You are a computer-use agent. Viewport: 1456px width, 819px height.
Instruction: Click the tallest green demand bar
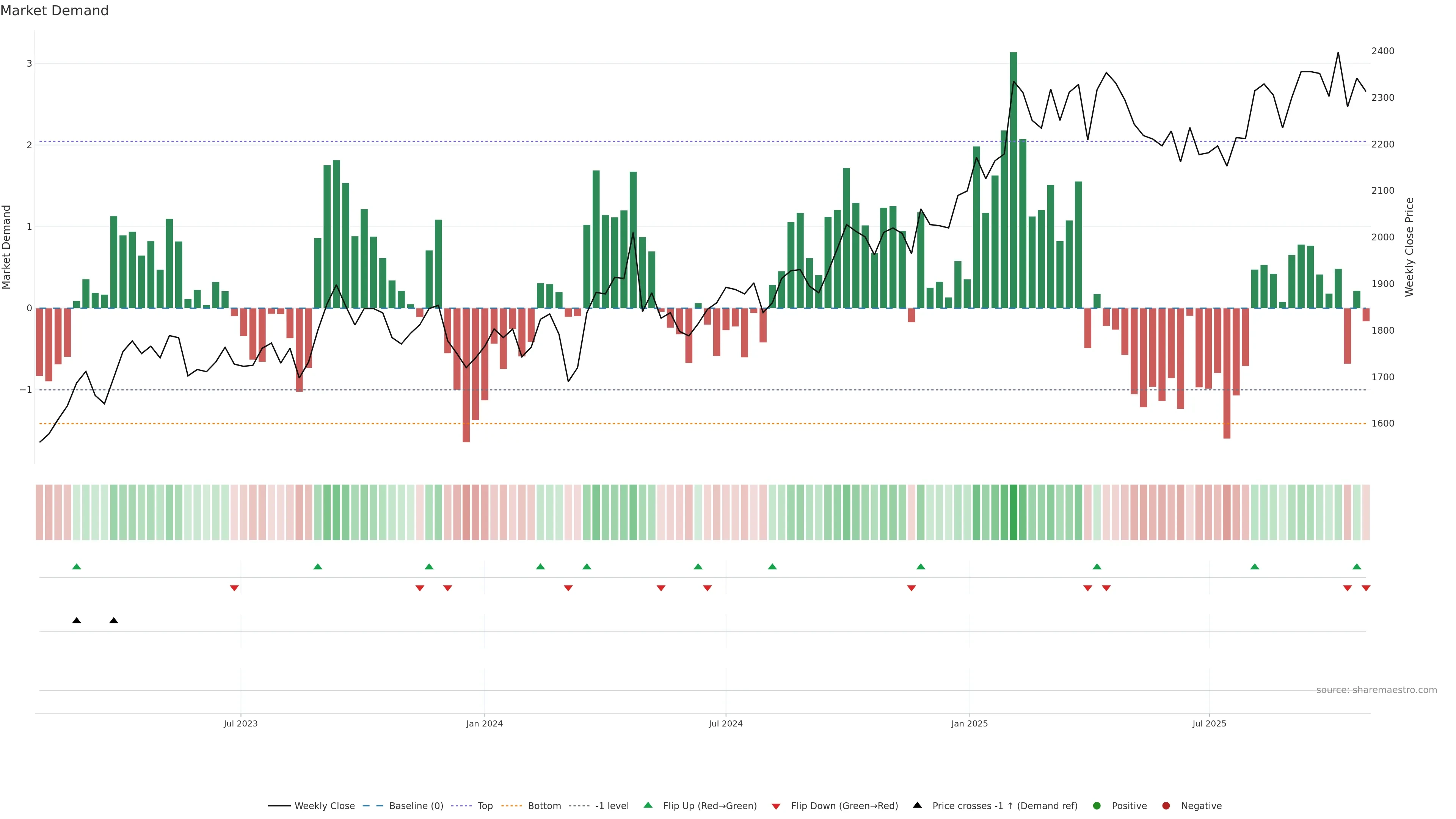1014,181
